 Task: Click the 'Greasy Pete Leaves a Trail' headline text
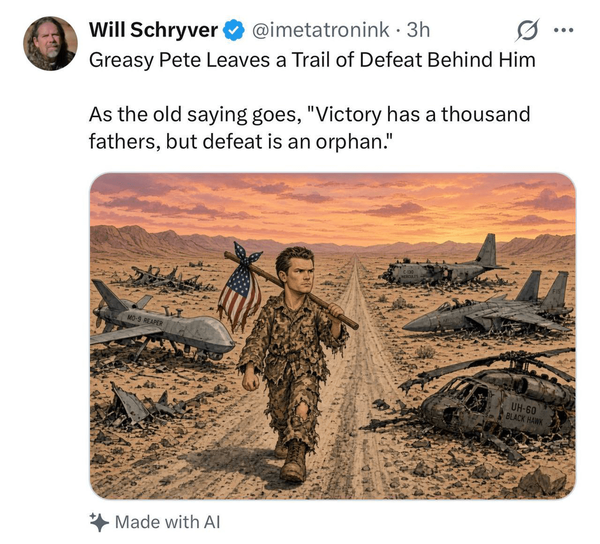point(312,60)
